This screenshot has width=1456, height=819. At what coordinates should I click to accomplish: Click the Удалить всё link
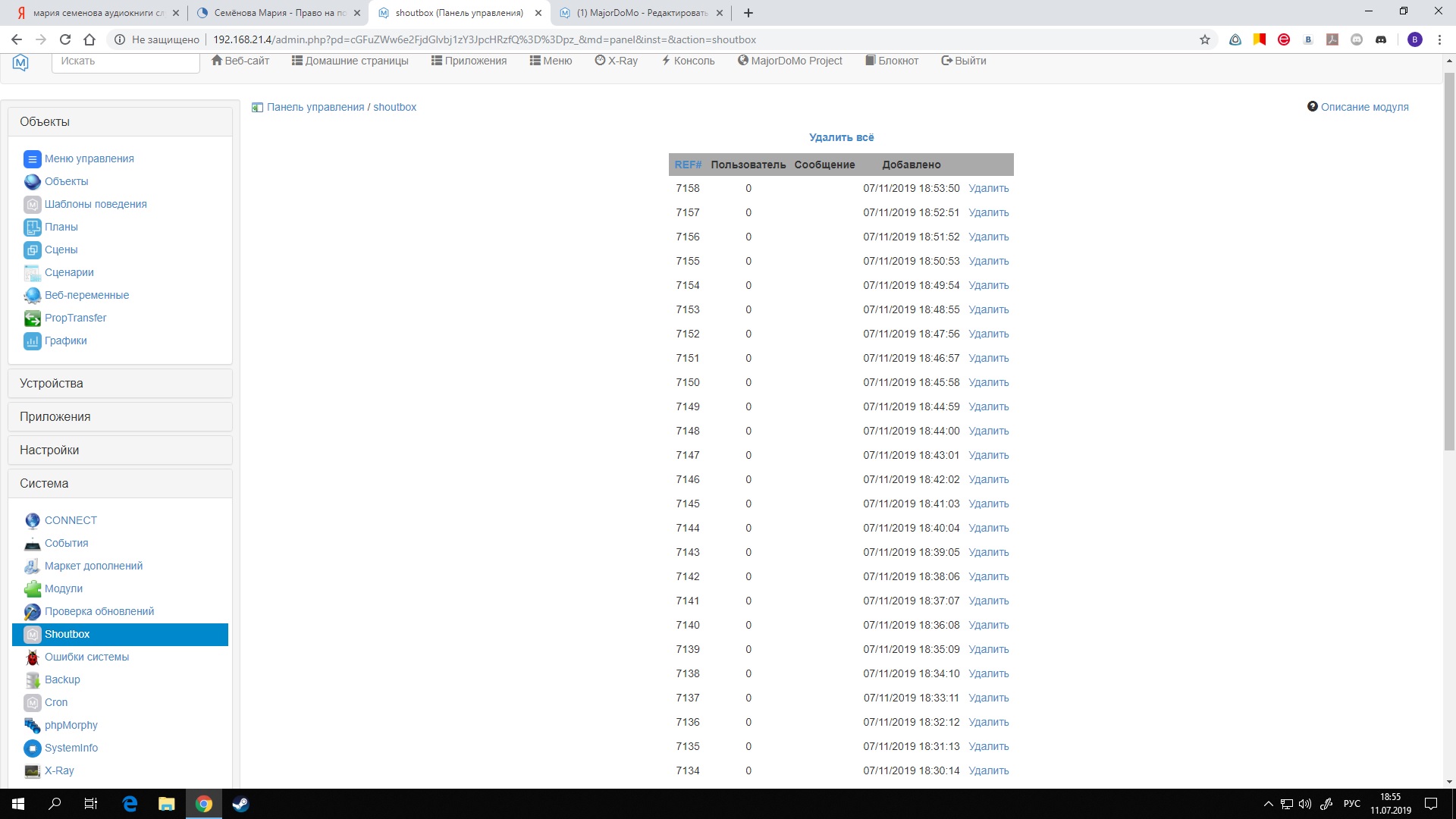pyautogui.click(x=841, y=137)
